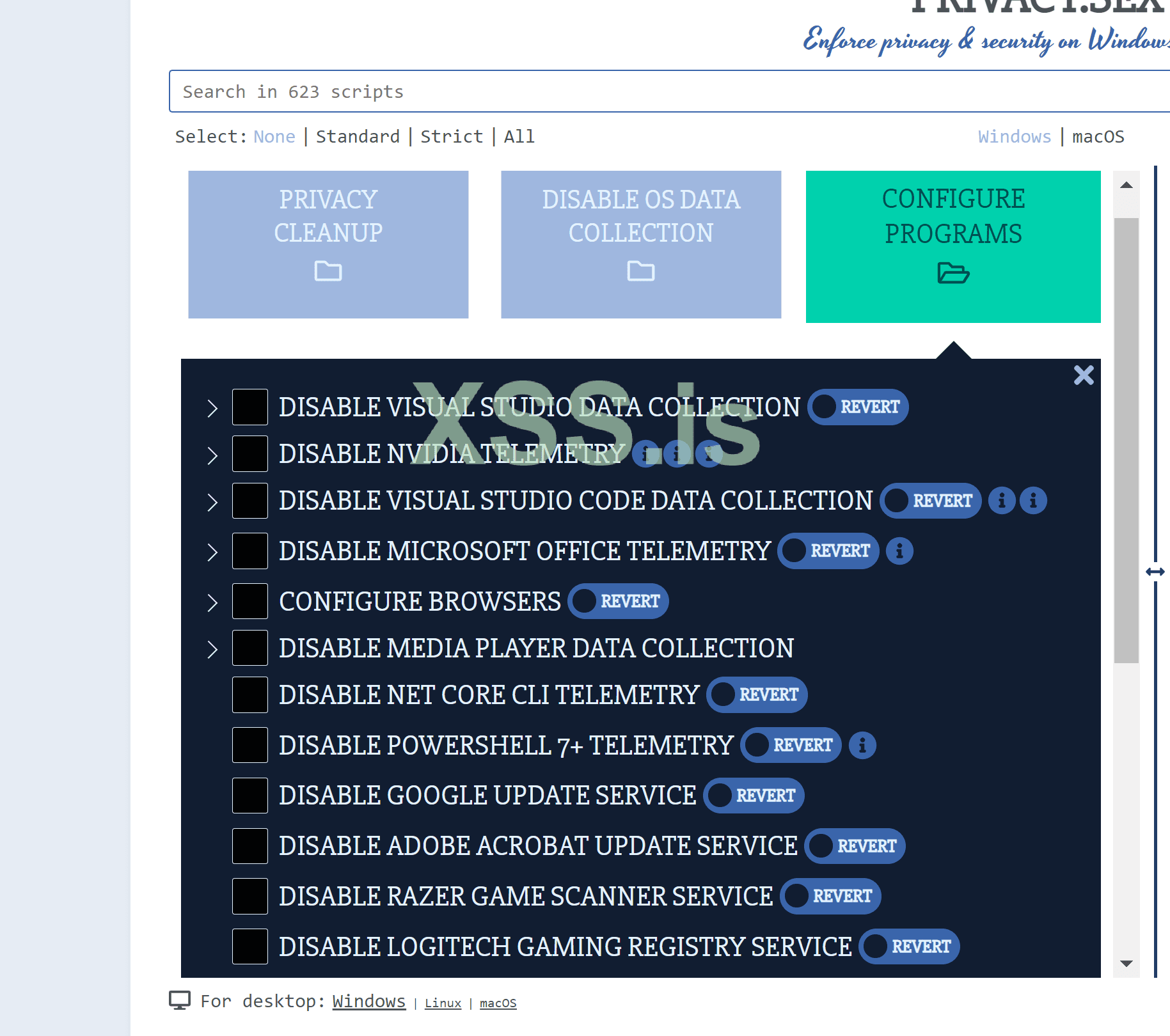Check Disable PowerShell 7+ Telemetry
Viewport: 1170px width, 1036px height.
click(250, 746)
